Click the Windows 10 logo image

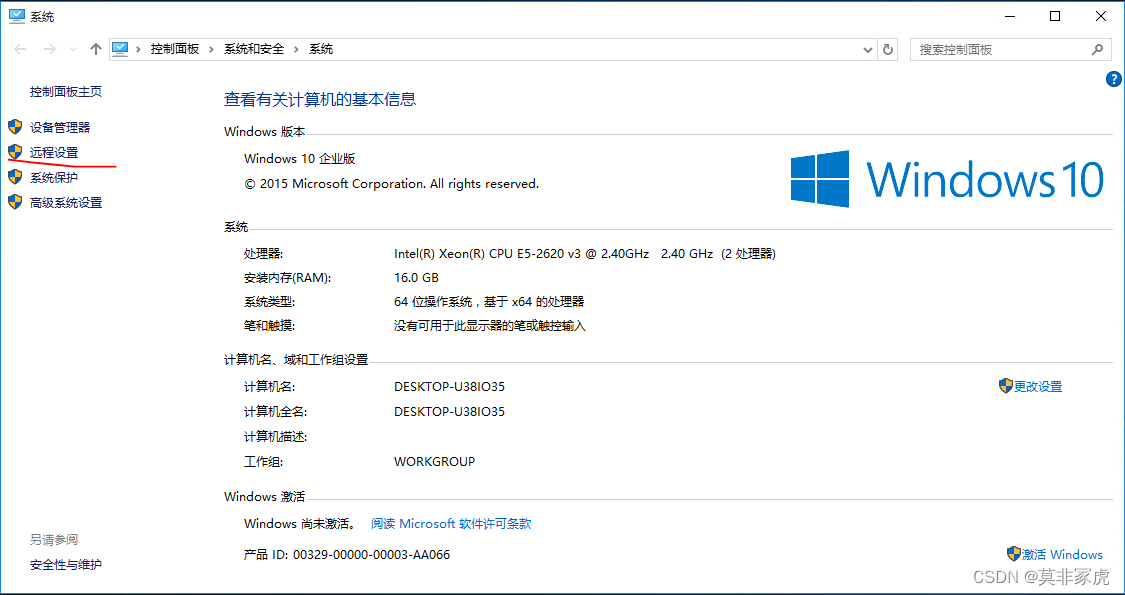coord(946,179)
